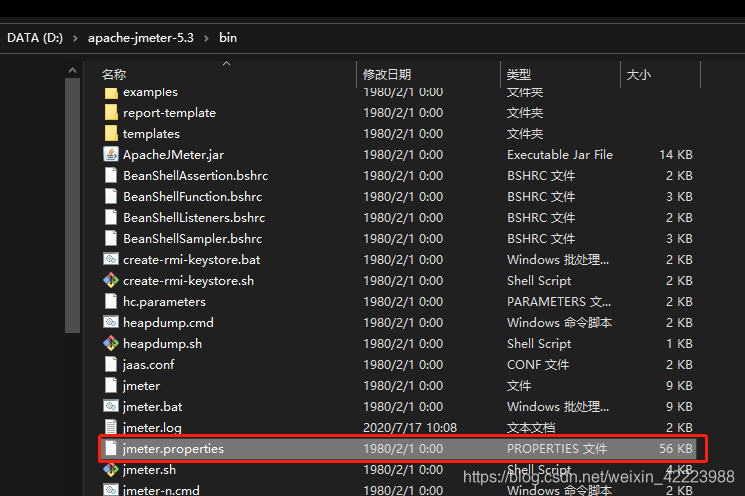
Task: Select the jmeter.log file name
Action: click(x=152, y=428)
